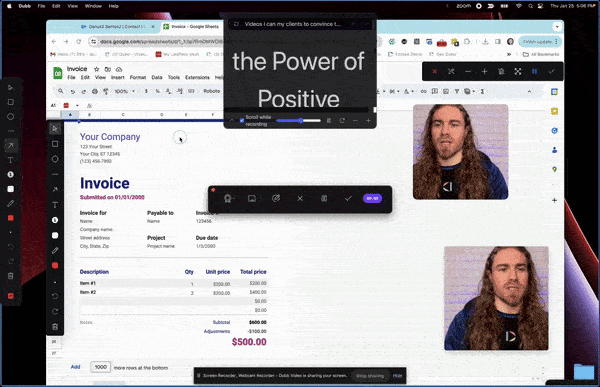Select circle tool in annotation toolbar over spreadsheet
Image resolution: width=600 pixels, height=387 pixels.
click(55, 159)
